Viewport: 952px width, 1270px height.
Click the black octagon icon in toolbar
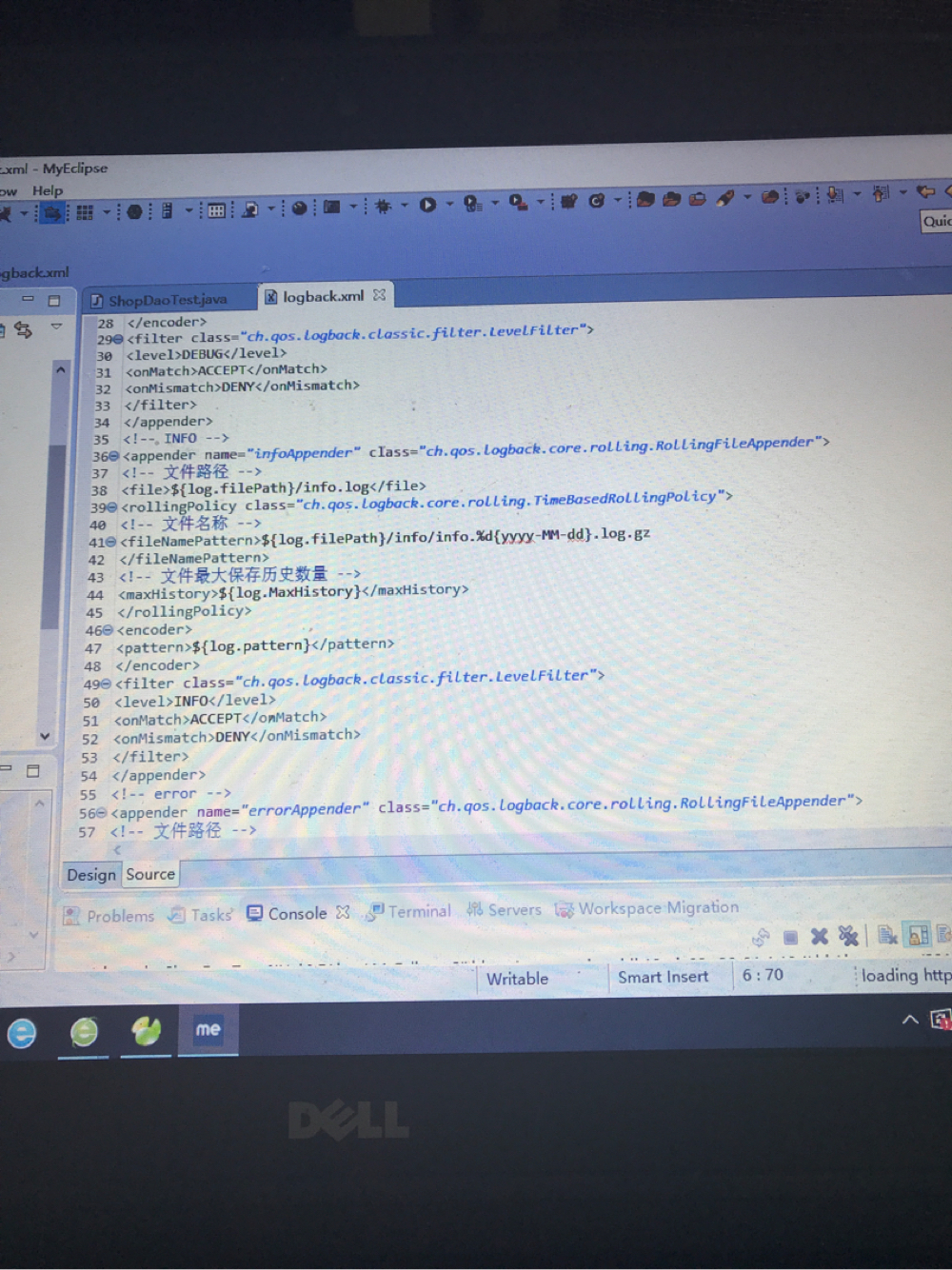[134, 211]
